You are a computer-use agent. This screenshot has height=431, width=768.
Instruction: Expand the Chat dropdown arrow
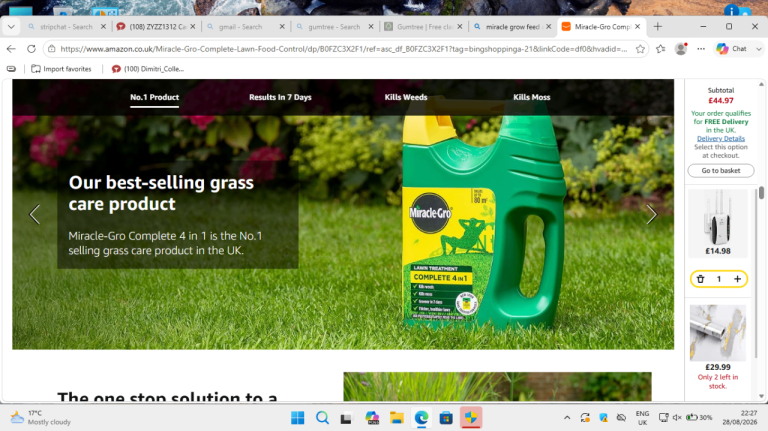[x=759, y=49]
